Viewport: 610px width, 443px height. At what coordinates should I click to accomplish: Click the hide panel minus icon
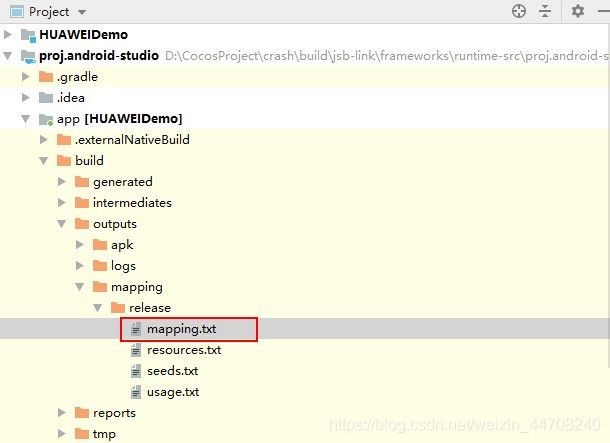604,11
